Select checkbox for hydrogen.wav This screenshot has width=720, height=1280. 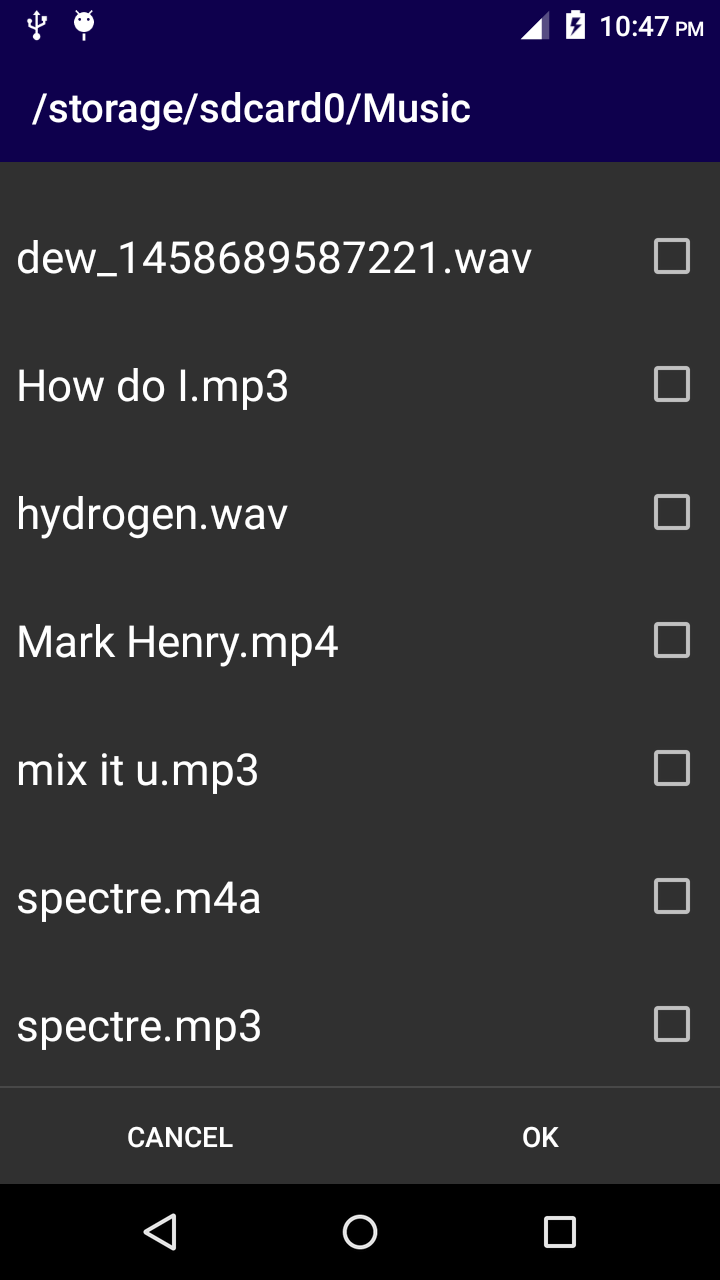pos(671,512)
